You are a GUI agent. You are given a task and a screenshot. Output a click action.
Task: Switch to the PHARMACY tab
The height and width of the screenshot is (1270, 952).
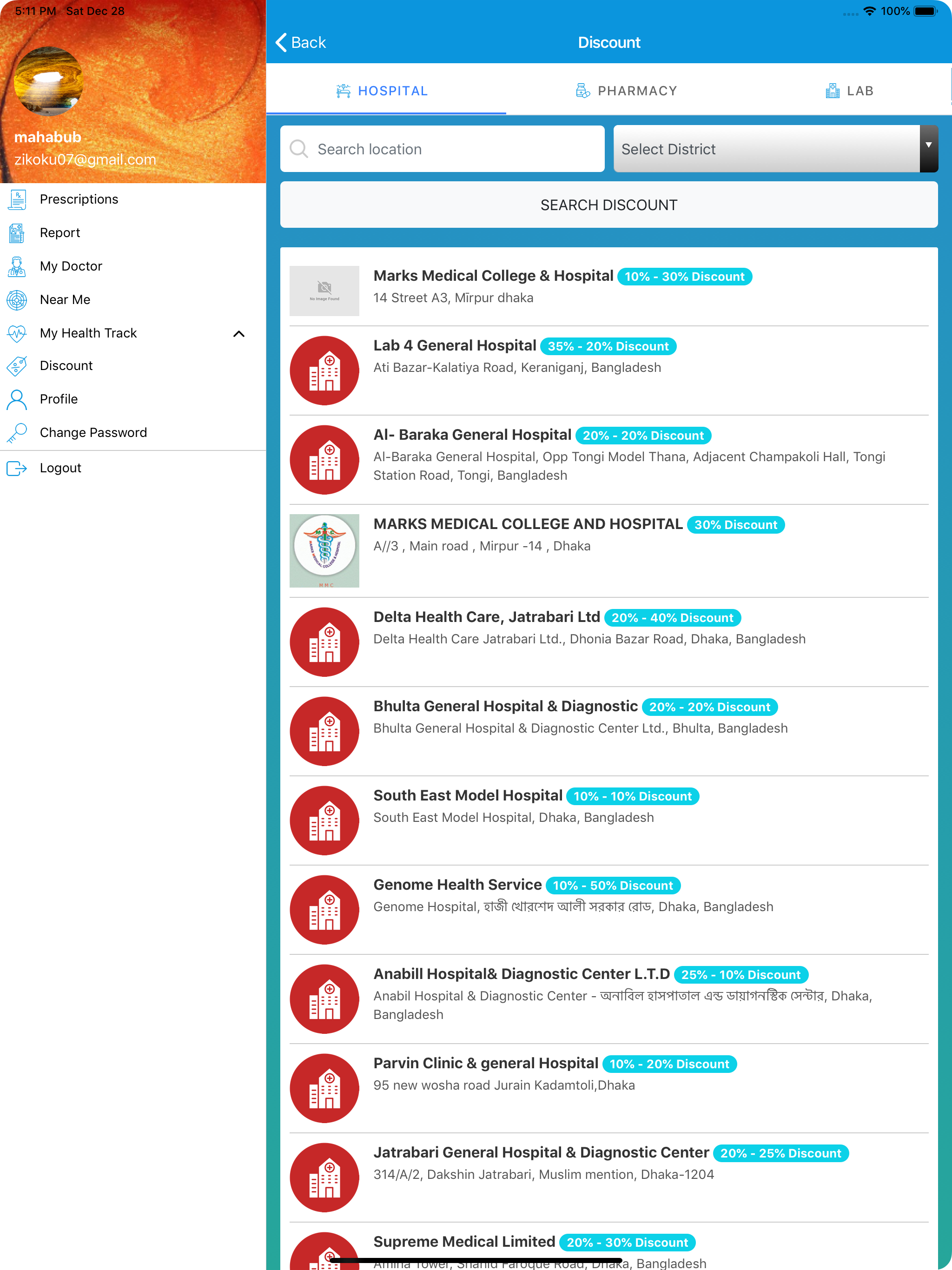point(626,91)
